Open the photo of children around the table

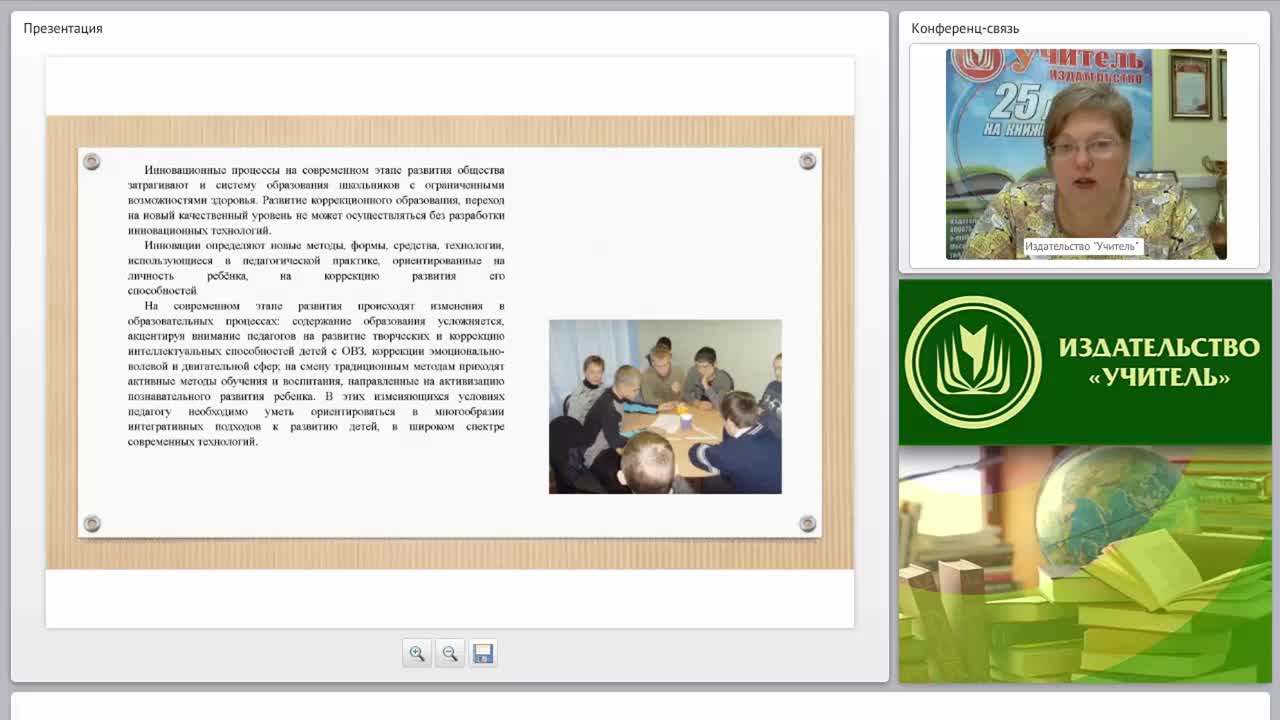(665, 406)
